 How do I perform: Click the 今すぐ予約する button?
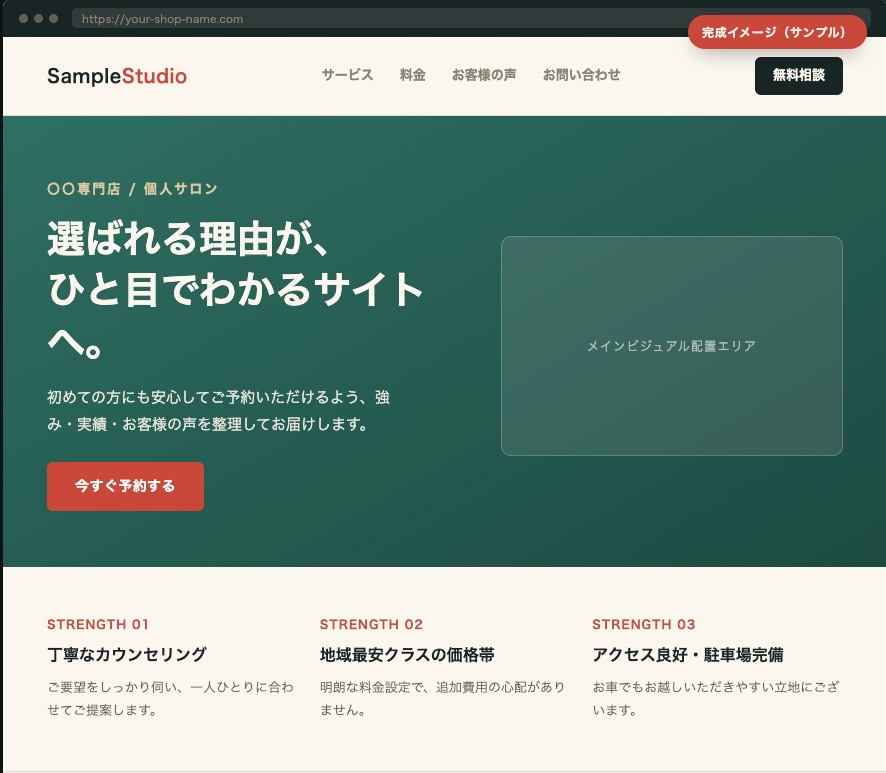[125, 486]
